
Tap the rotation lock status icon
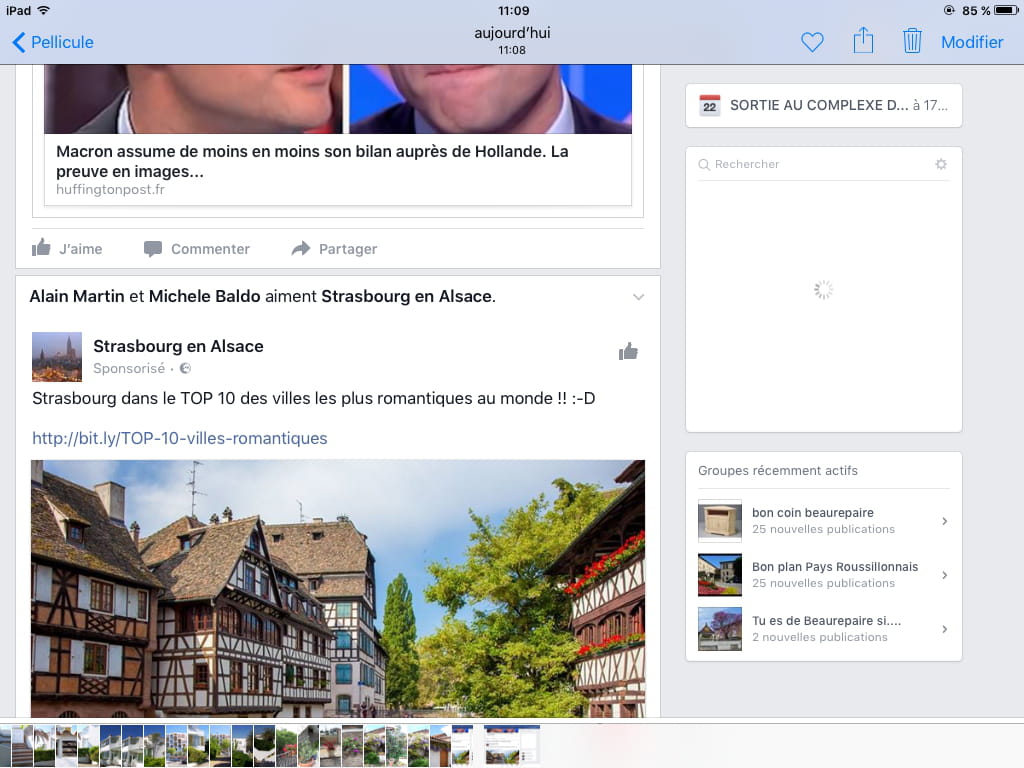(x=949, y=10)
